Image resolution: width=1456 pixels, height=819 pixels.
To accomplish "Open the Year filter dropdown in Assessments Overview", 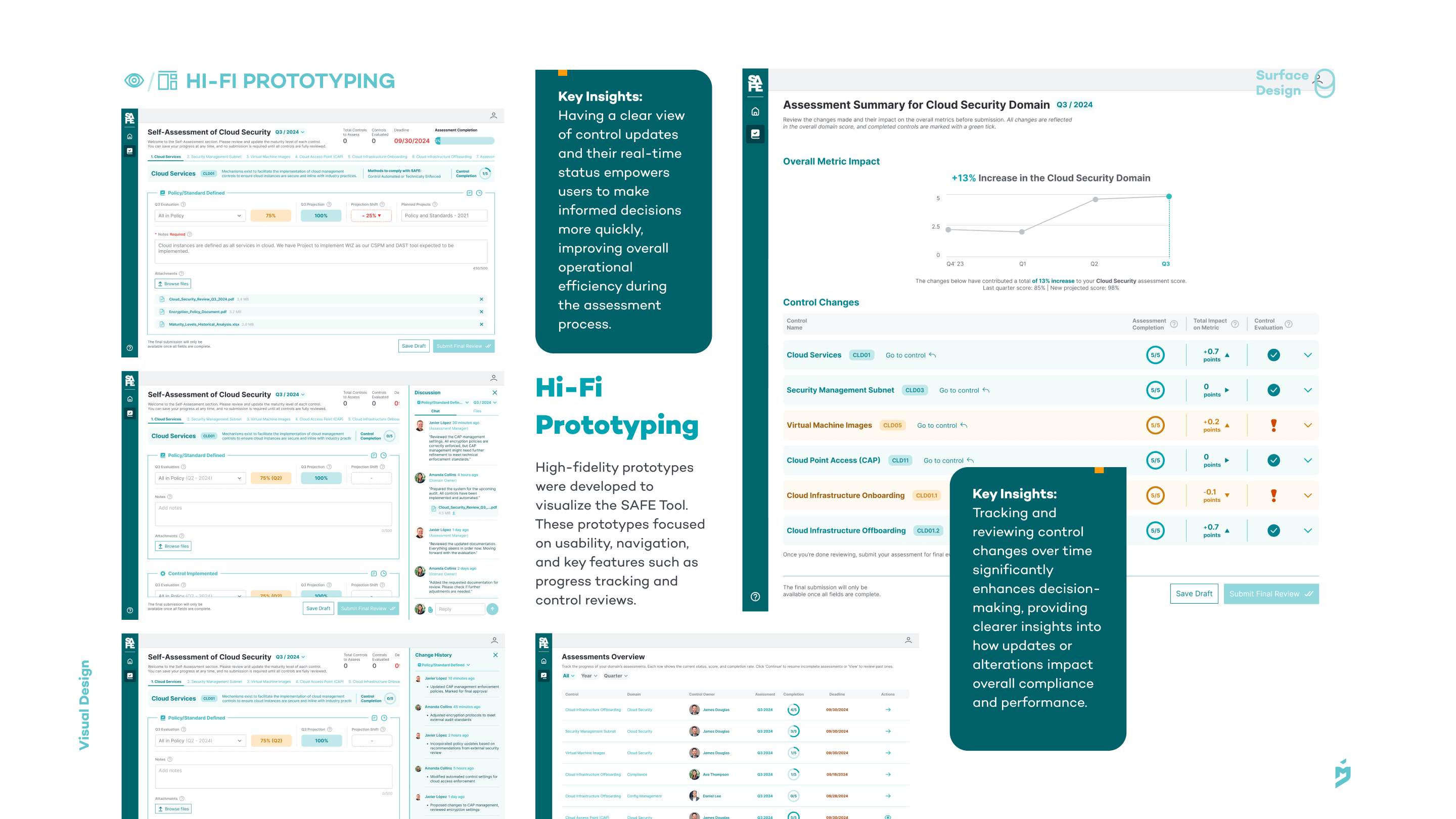I will pos(589,675).
